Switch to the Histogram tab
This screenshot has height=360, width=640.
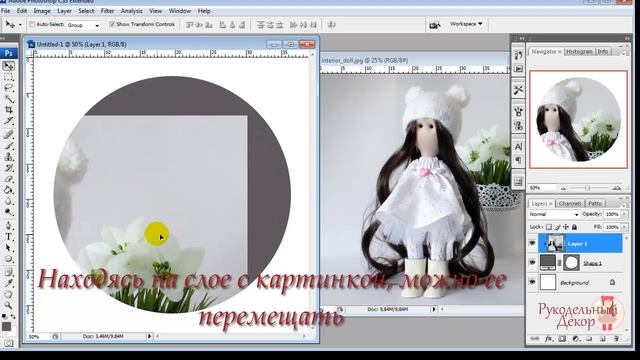pyautogui.click(x=580, y=51)
